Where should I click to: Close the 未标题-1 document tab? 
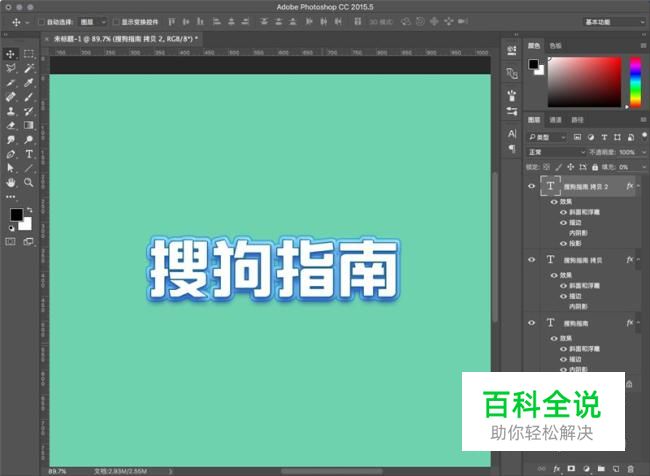(x=46, y=39)
